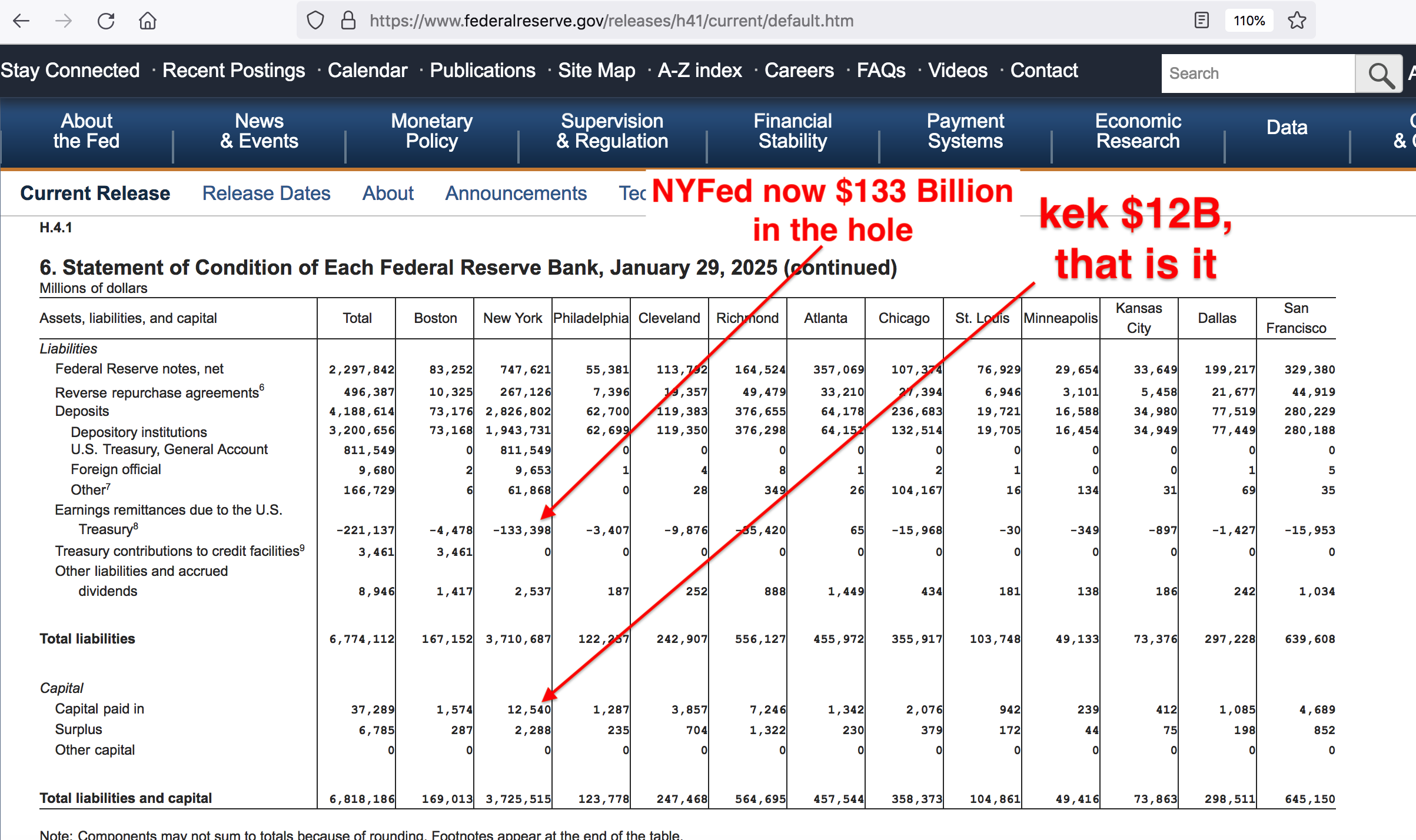Click the browser back arrow
The image size is (1416, 840).
coord(21,21)
